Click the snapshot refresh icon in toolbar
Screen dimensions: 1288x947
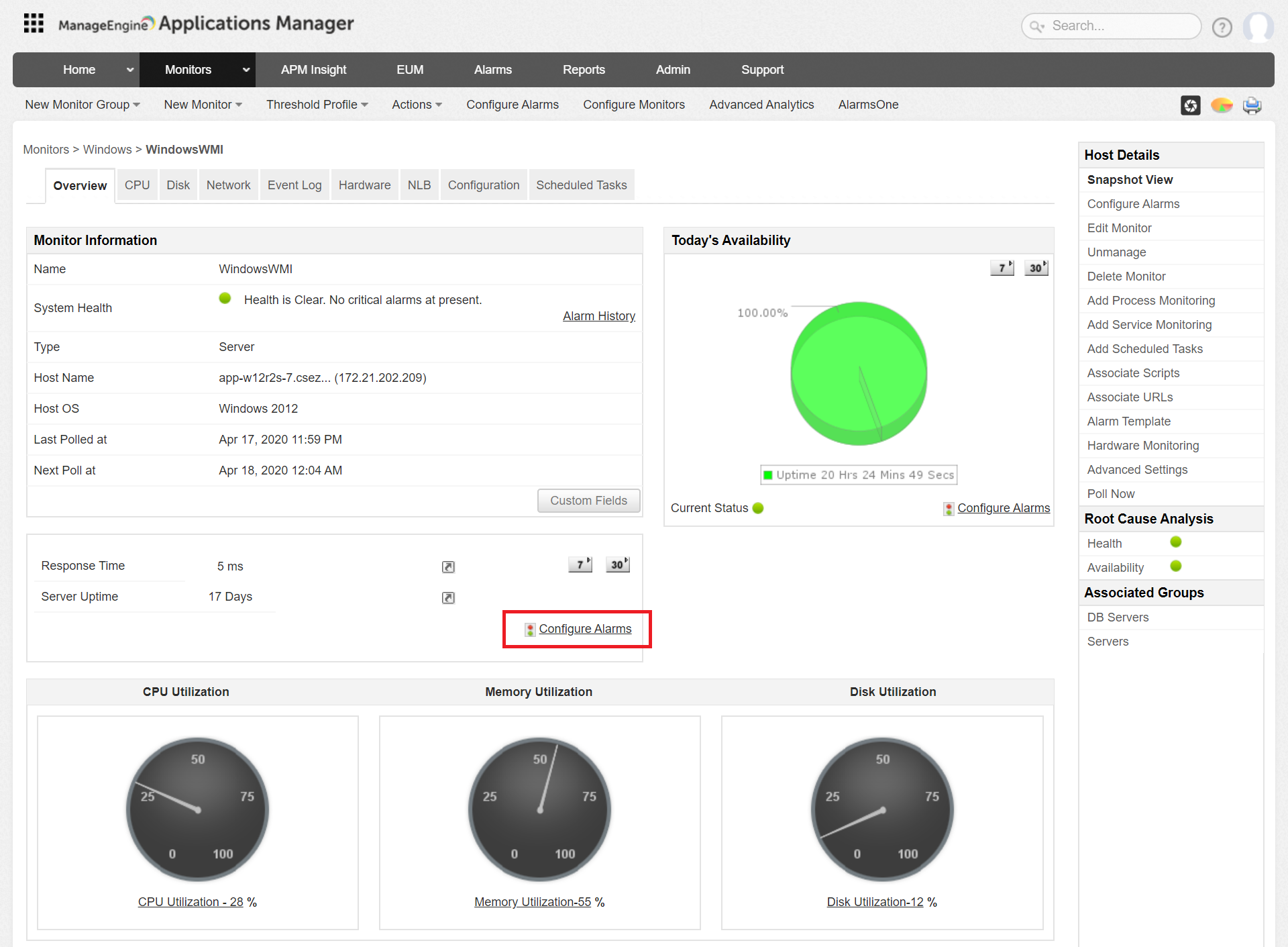click(x=1190, y=105)
